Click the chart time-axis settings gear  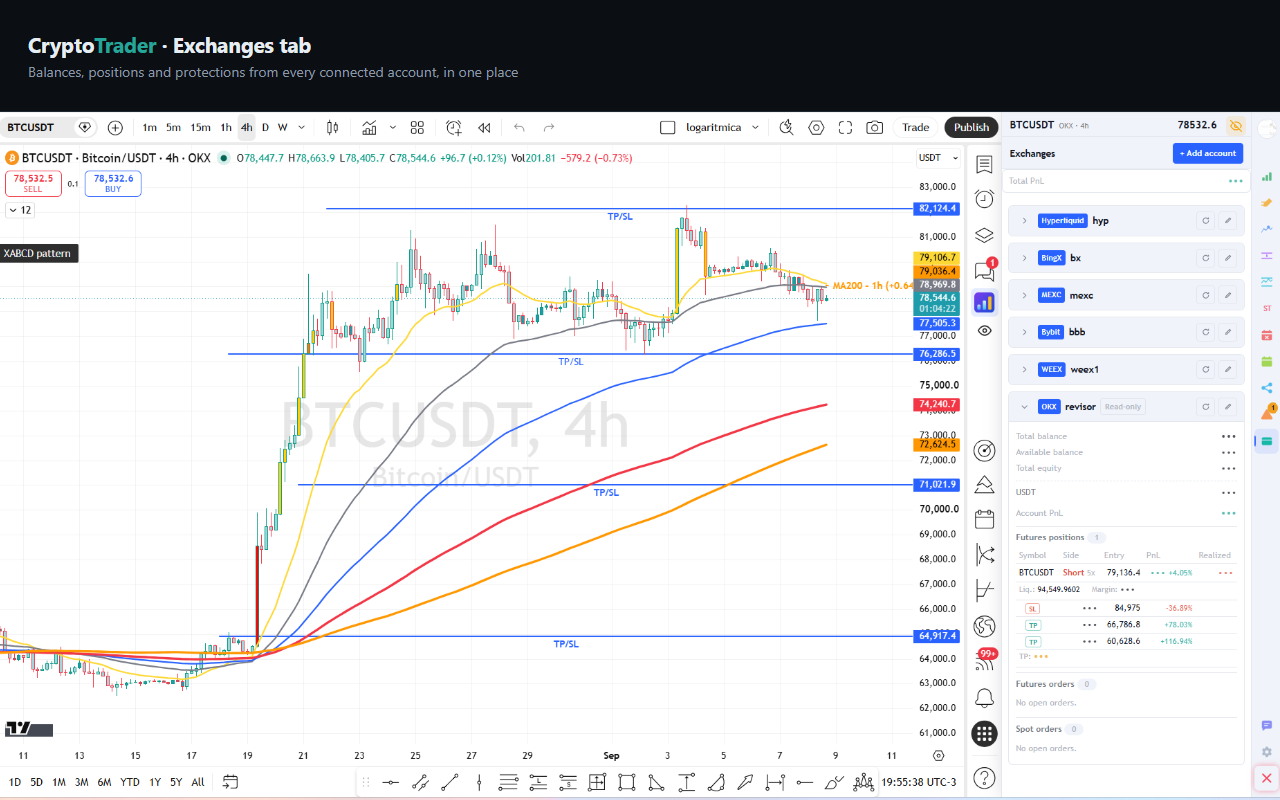pos(939,756)
